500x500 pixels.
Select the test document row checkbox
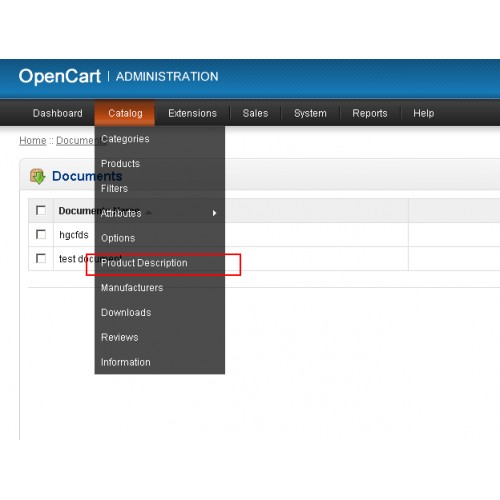point(41,258)
